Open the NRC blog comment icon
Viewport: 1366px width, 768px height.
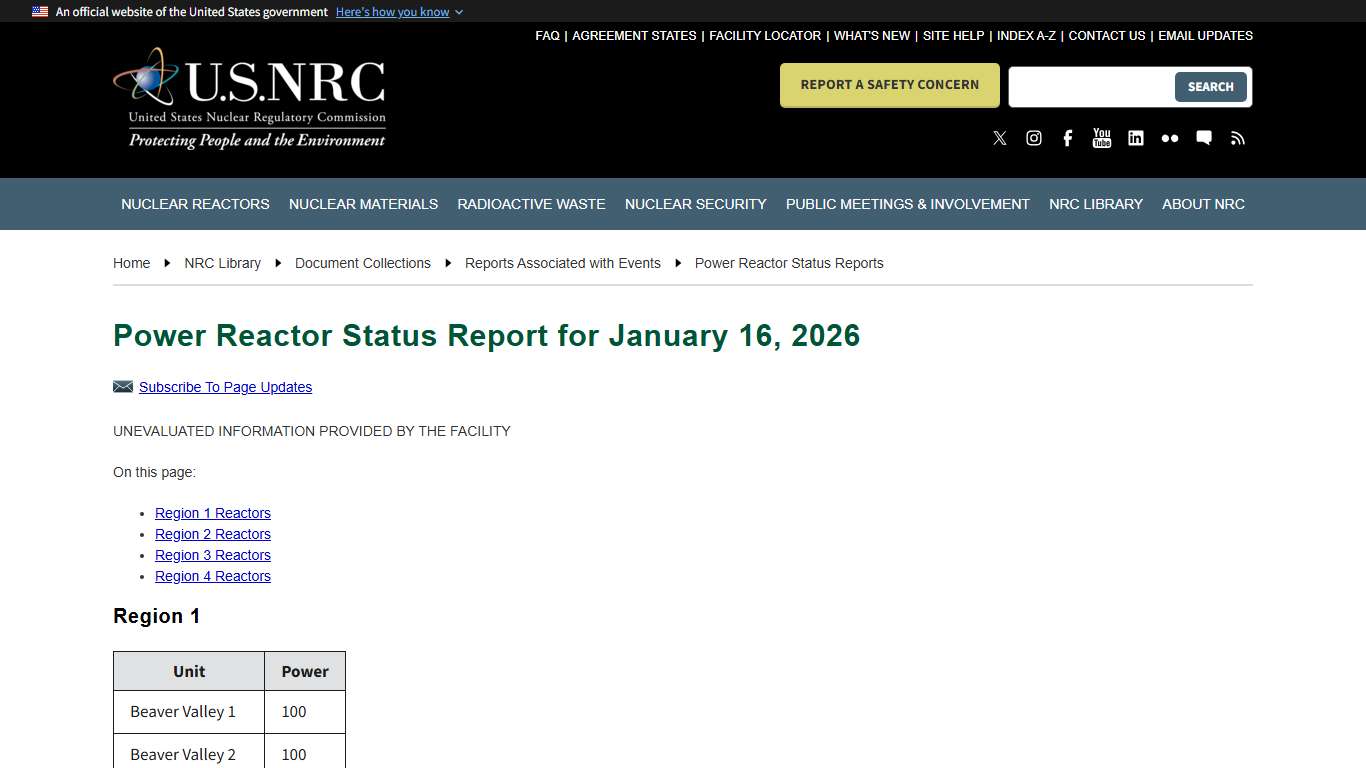point(1203,138)
